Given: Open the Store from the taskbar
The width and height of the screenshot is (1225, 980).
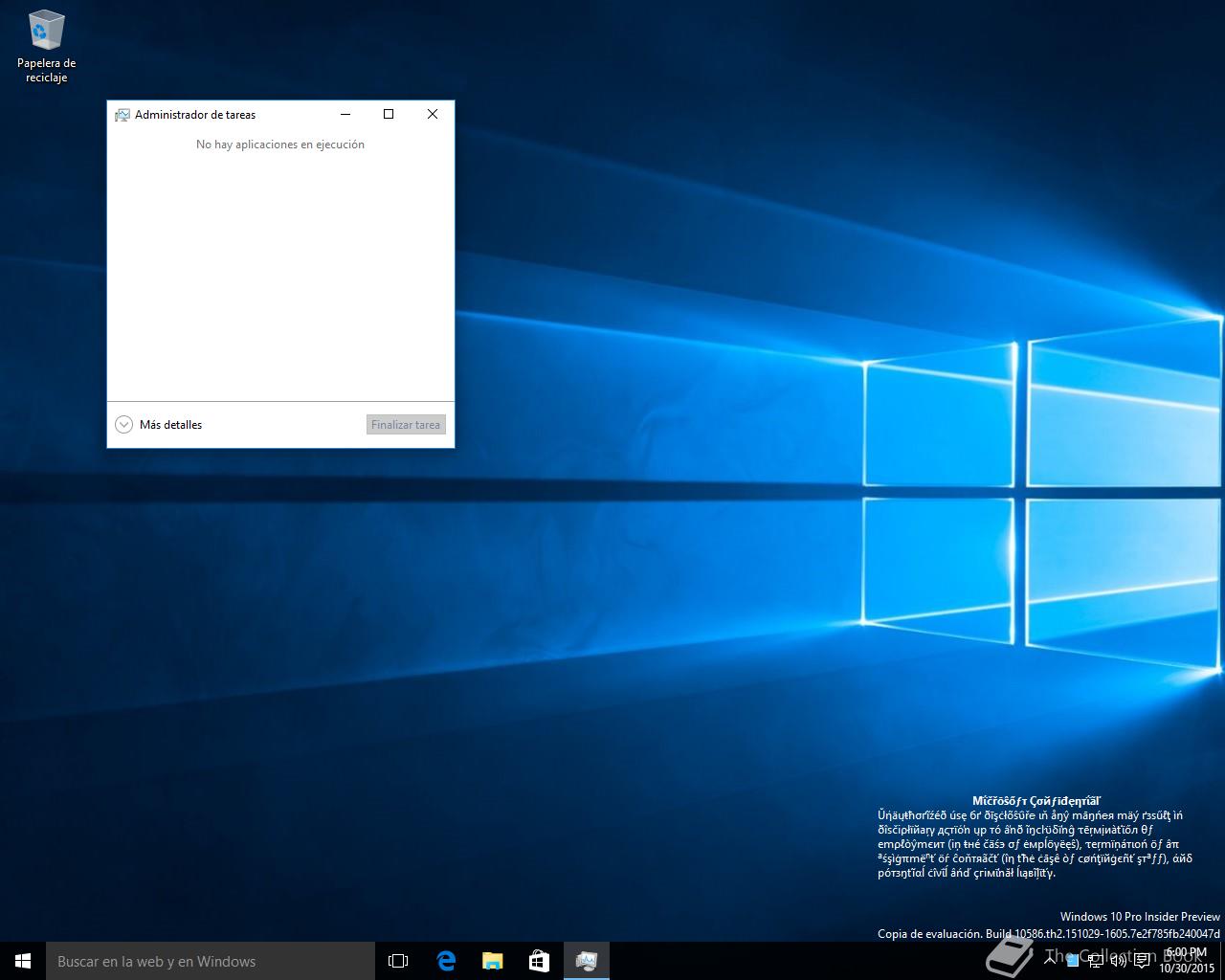Looking at the screenshot, I should coord(540,961).
